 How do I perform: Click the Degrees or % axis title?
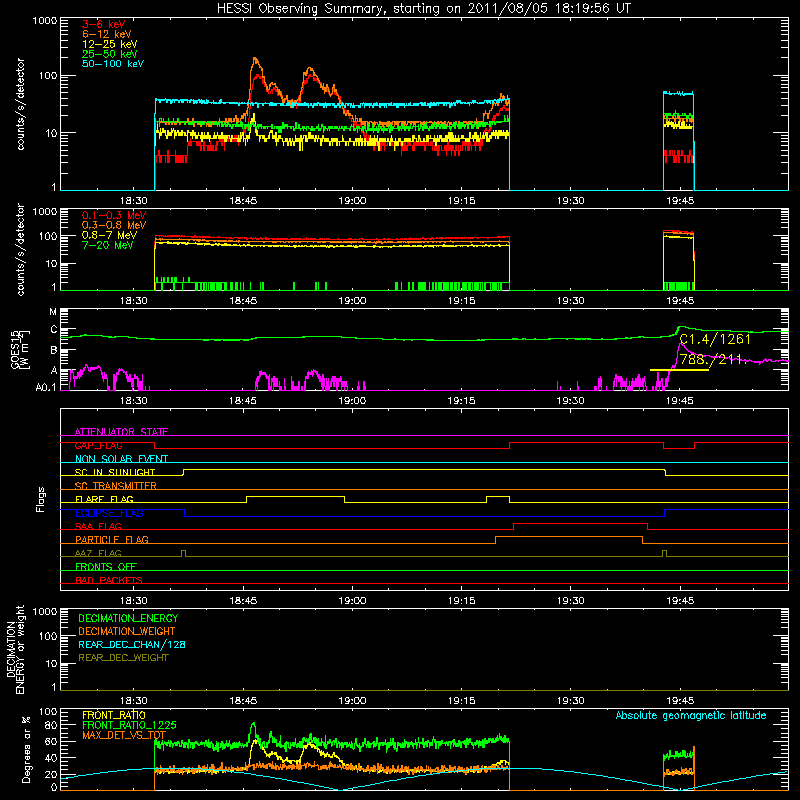click(x=26, y=749)
